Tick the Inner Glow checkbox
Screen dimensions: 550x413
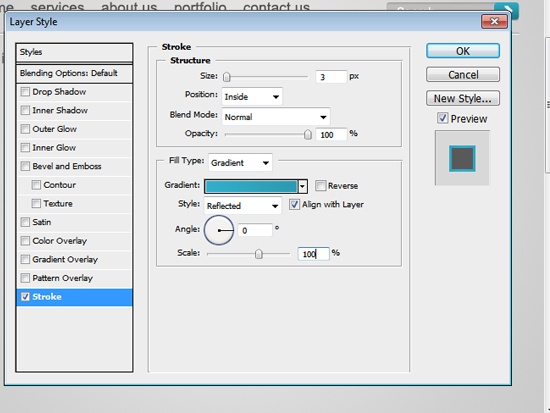click(x=25, y=148)
